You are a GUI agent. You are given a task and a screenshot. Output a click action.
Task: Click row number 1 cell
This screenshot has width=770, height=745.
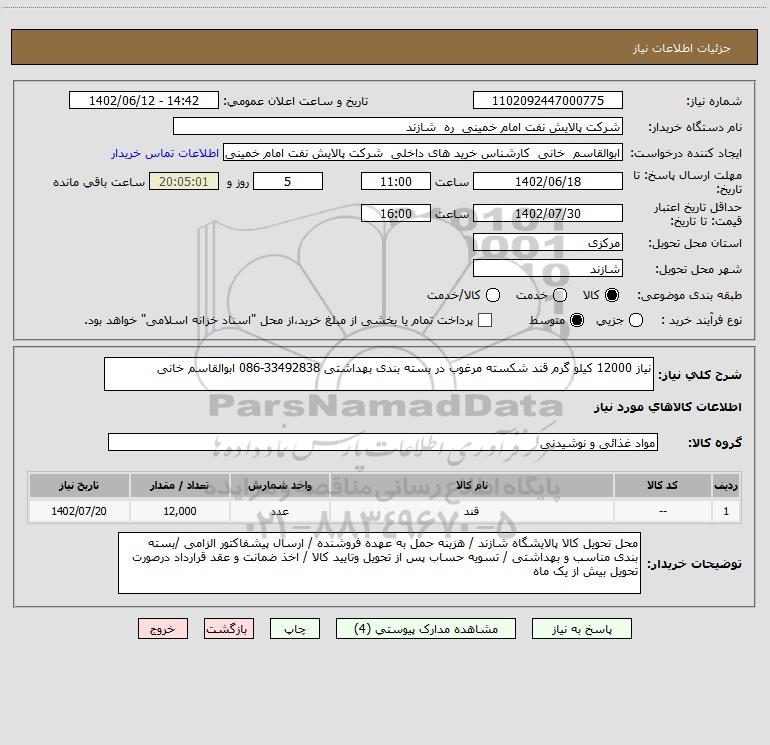coord(726,511)
